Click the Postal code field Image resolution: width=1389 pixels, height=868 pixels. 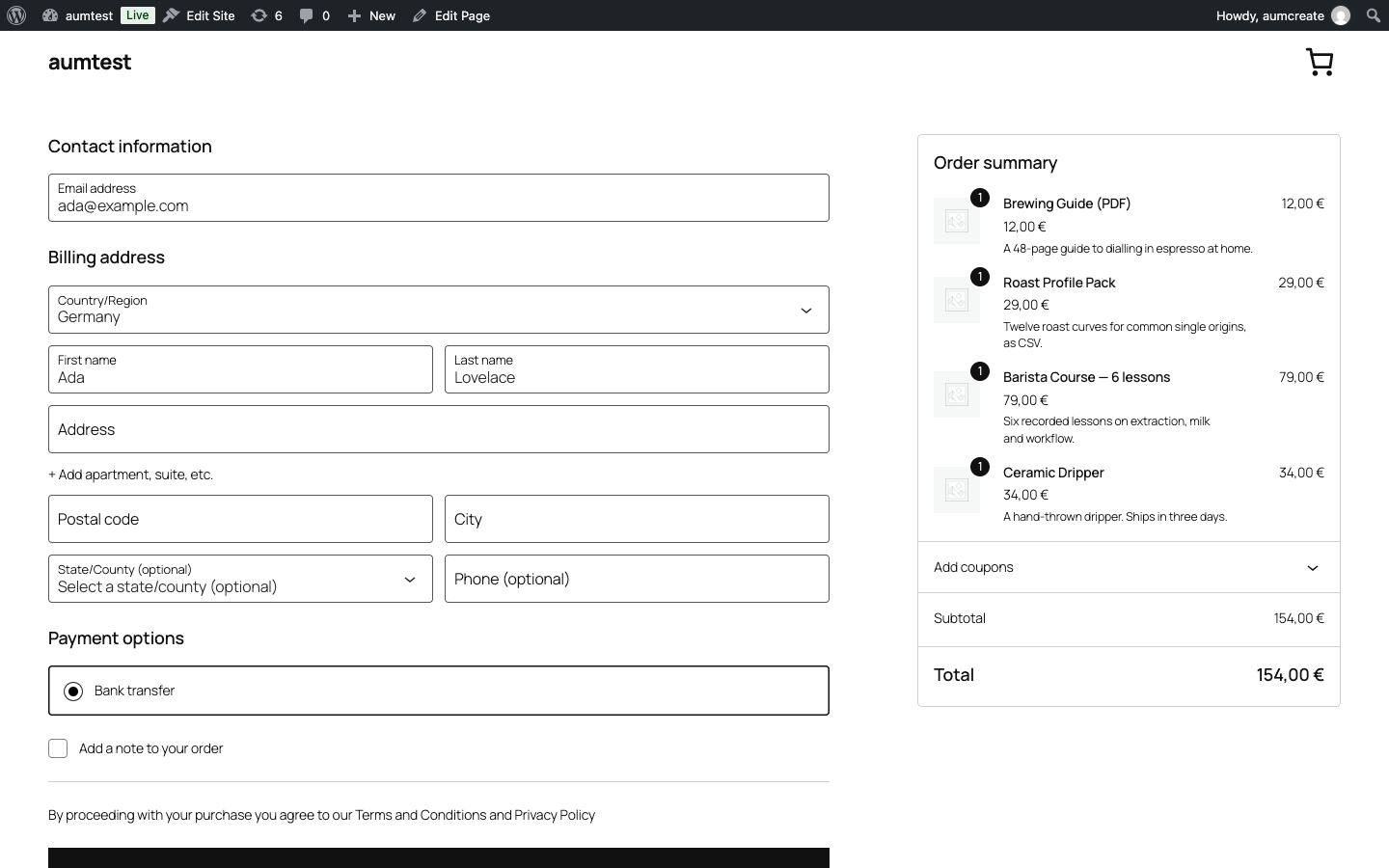(240, 519)
